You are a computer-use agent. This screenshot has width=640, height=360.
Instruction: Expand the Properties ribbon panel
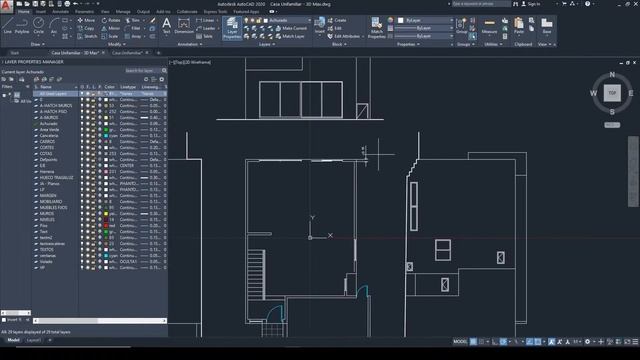[x=408, y=44]
